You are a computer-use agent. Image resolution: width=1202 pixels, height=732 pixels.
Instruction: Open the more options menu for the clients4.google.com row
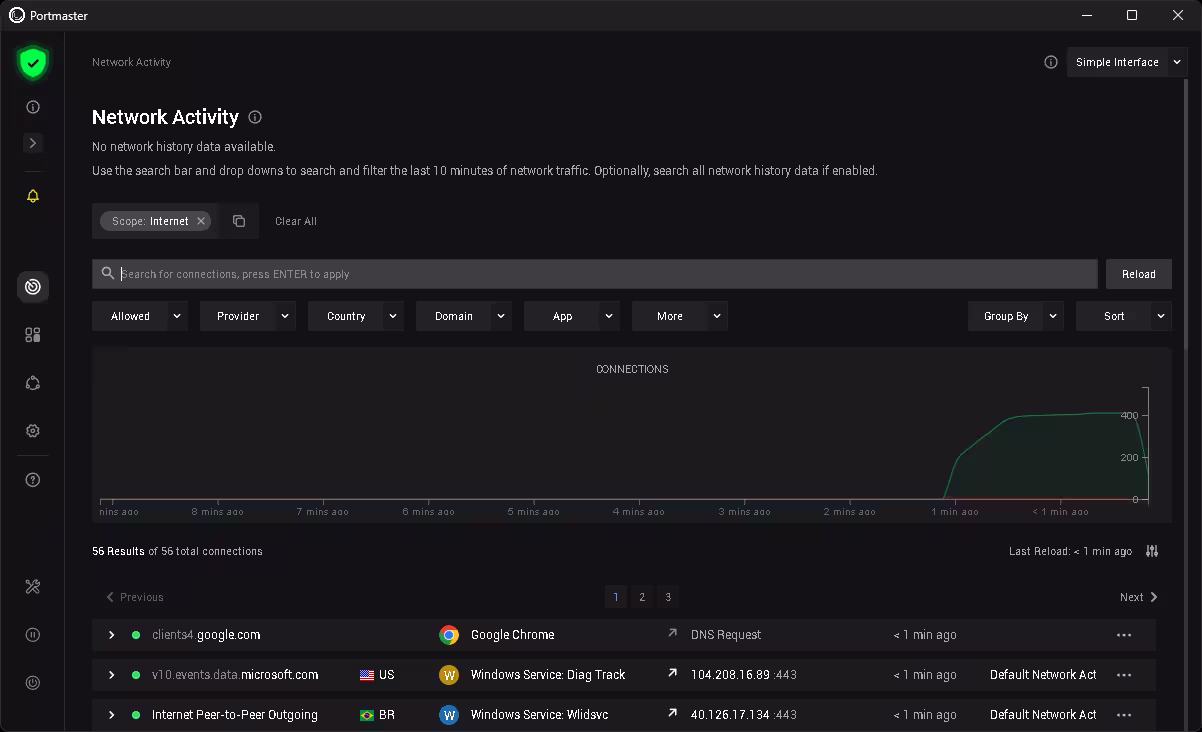1124,635
